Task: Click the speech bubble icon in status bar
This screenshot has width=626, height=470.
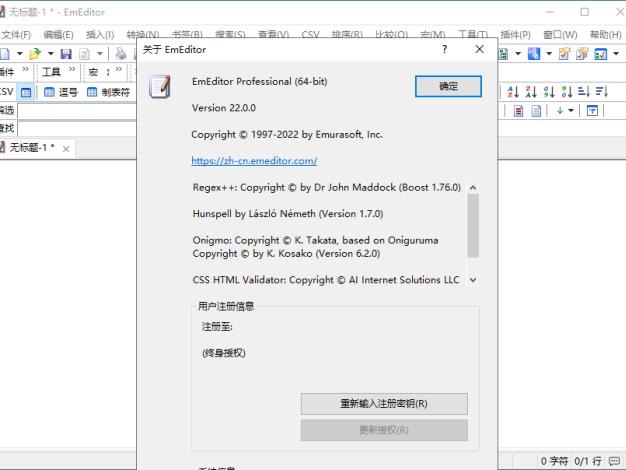Action: (x=614, y=461)
